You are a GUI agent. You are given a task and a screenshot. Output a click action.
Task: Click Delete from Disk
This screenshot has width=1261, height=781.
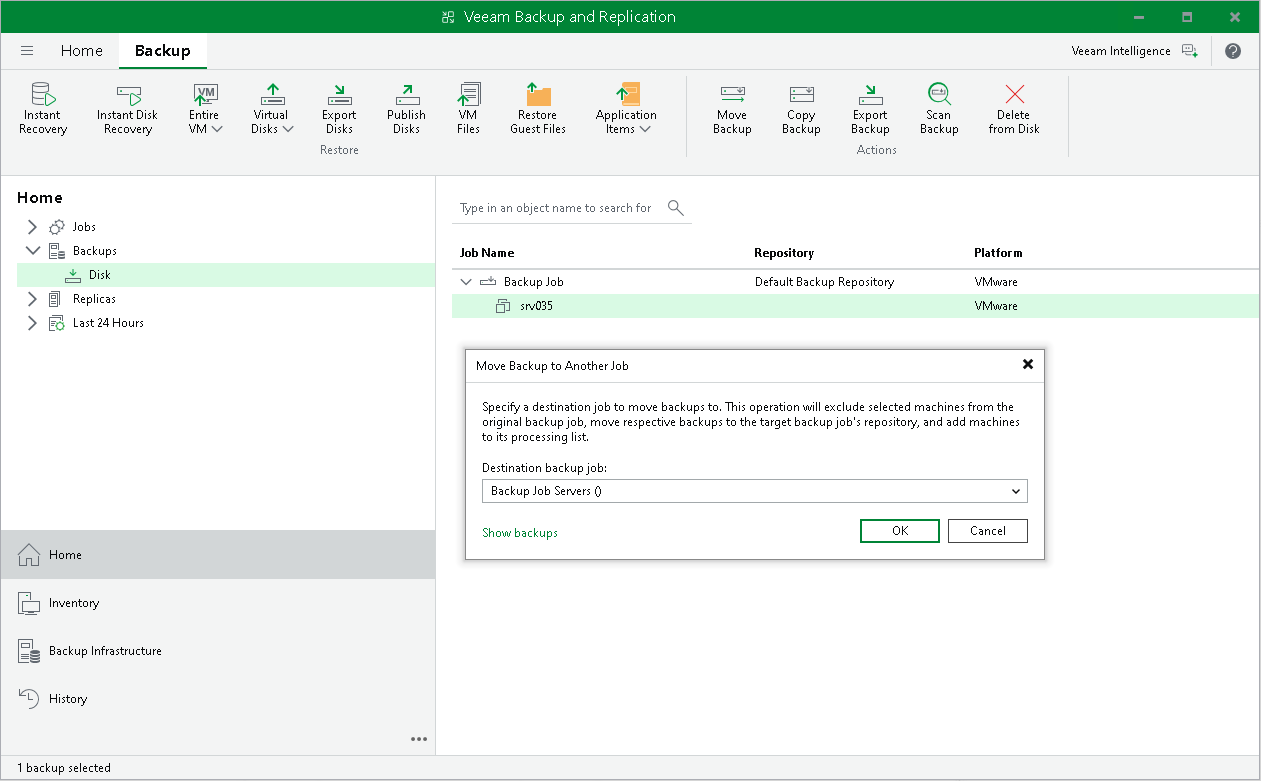coord(1013,107)
